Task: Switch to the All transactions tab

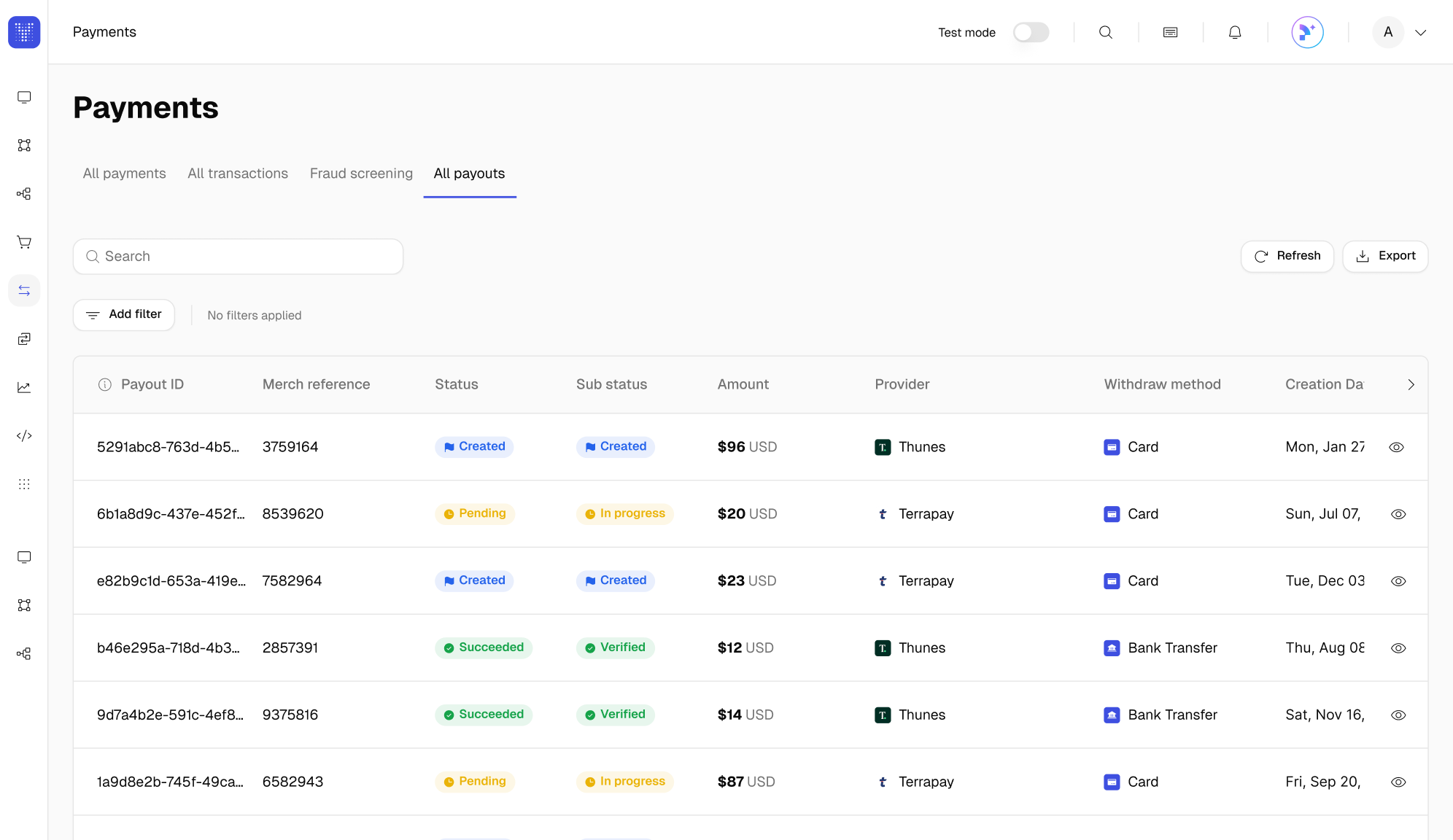Action: coord(238,174)
